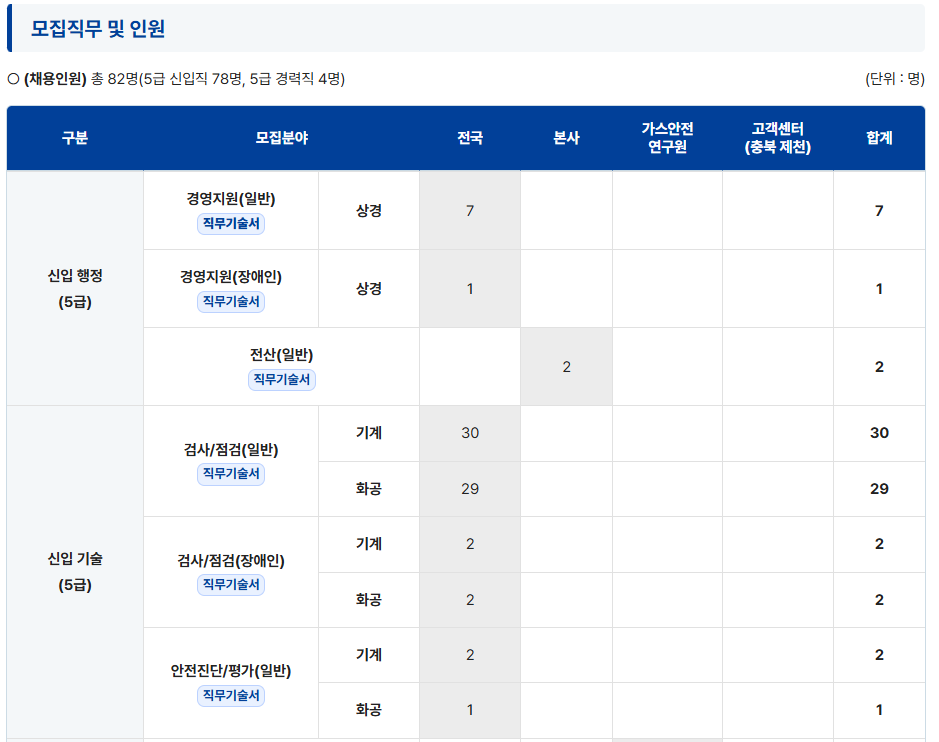939x742 pixels.
Task: Click 직무기술서 badge under 전산(일반)
Action: [281, 380]
